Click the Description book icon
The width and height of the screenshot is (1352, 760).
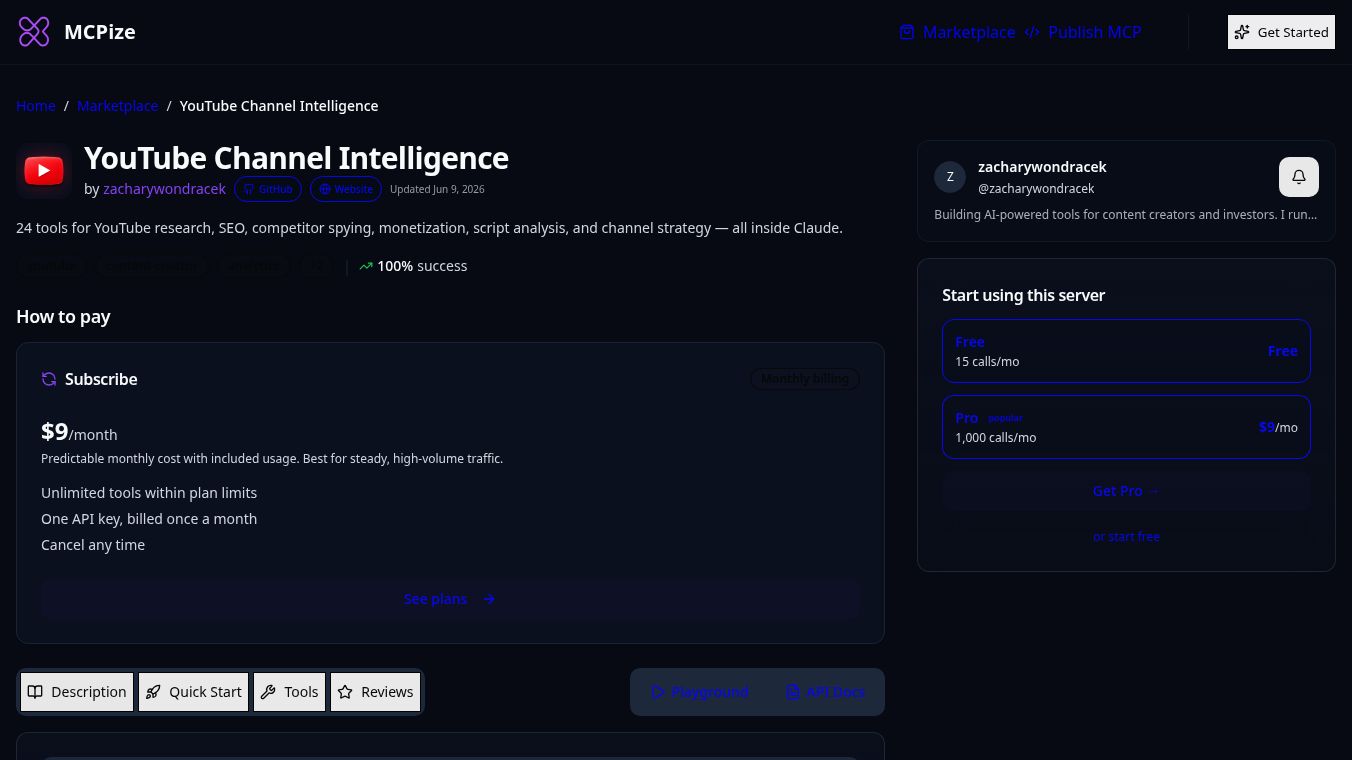(35, 692)
